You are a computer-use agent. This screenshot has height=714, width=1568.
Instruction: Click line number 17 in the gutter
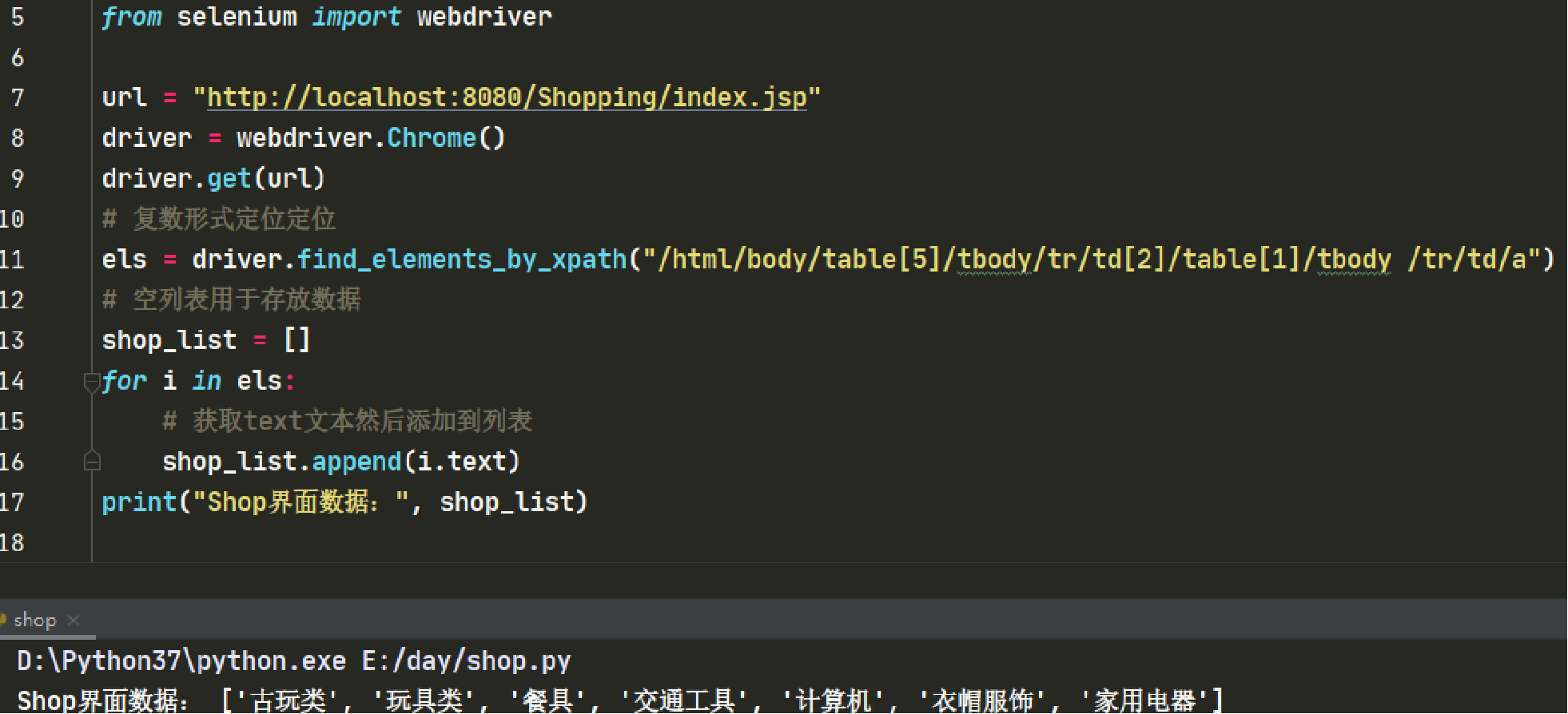point(12,502)
